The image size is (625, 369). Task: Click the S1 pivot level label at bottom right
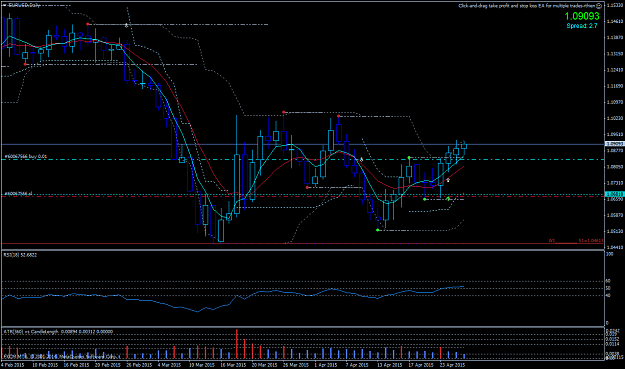tap(591, 241)
